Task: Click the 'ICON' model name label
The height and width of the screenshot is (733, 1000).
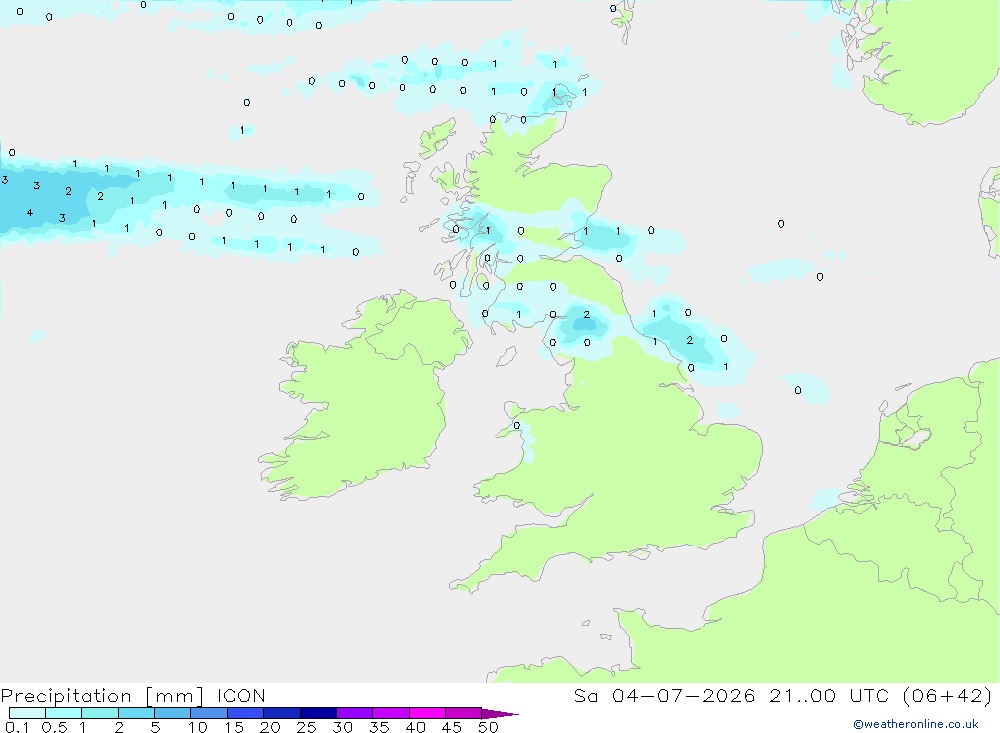Action: (241, 696)
